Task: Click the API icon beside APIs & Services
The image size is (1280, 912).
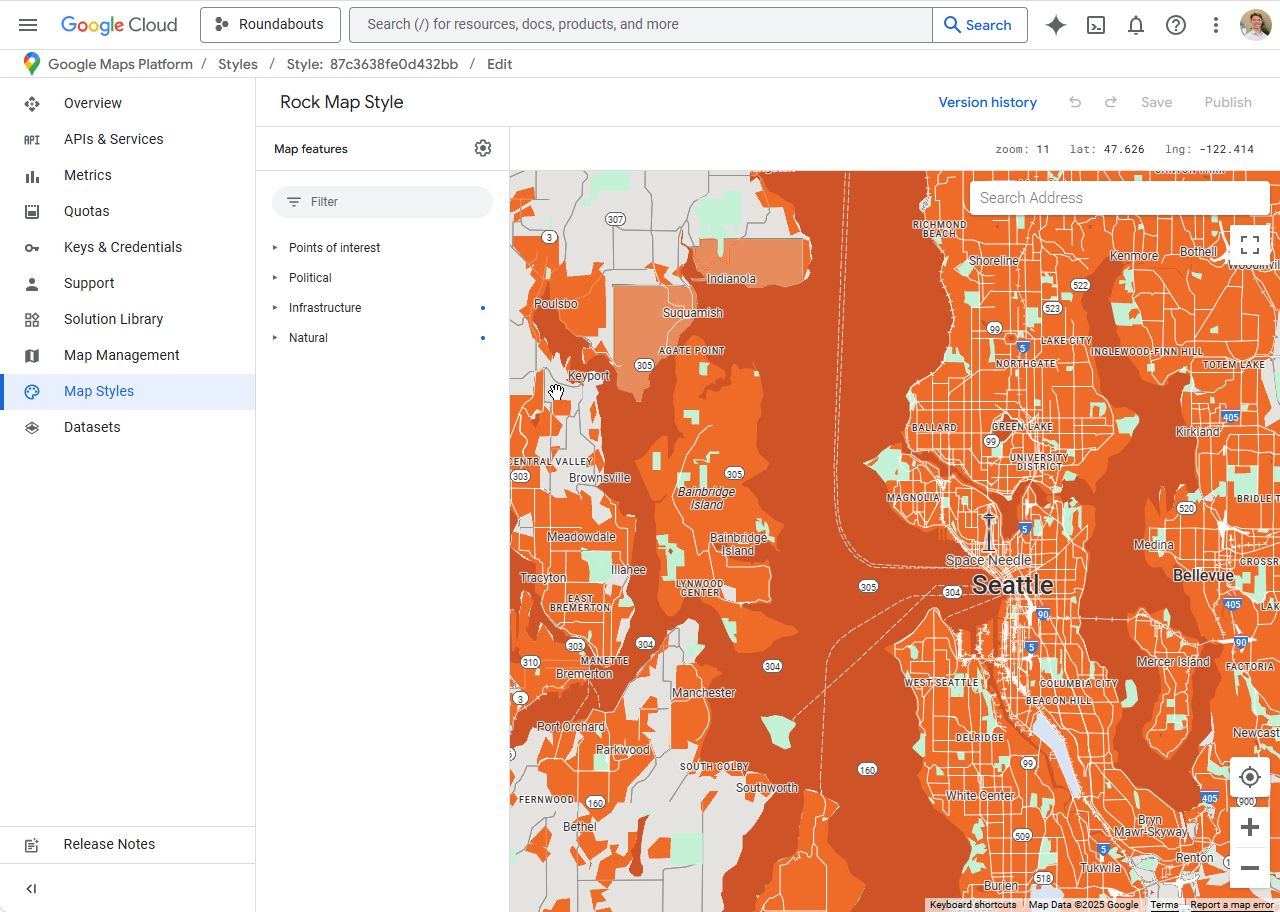Action: click(x=32, y=139)
